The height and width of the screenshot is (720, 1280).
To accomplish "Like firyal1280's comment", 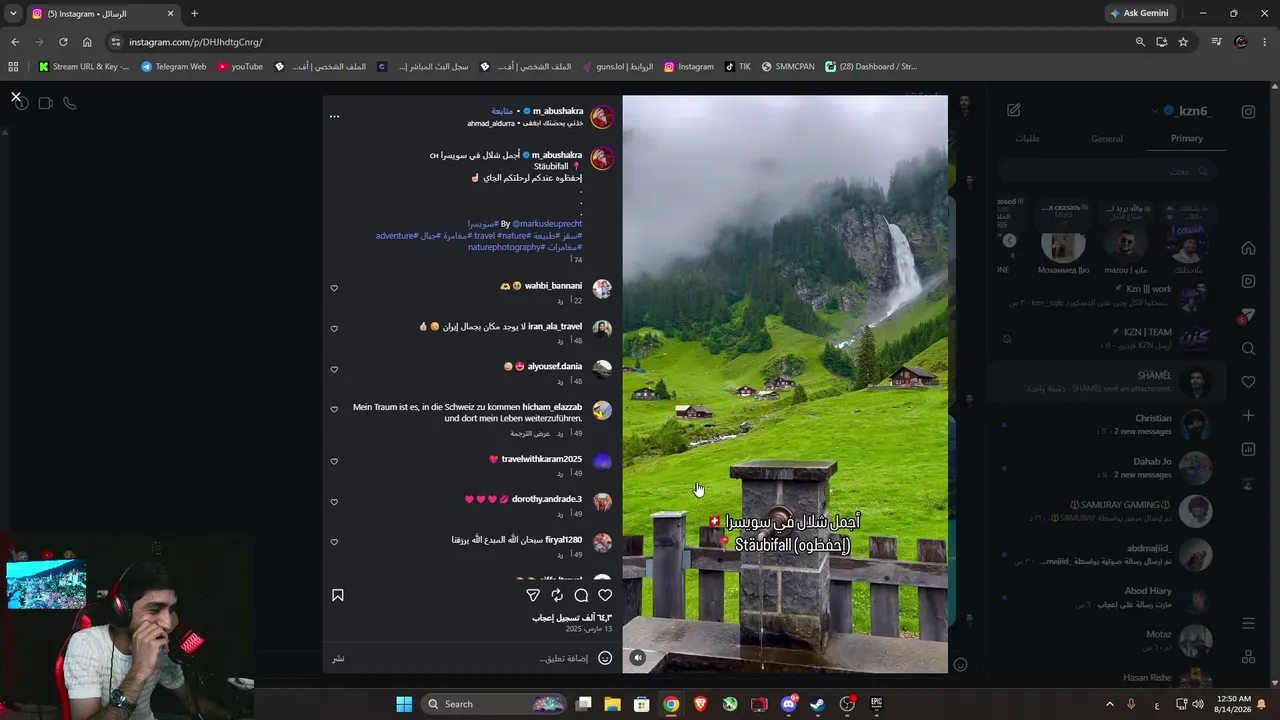I will click(334, 542).
